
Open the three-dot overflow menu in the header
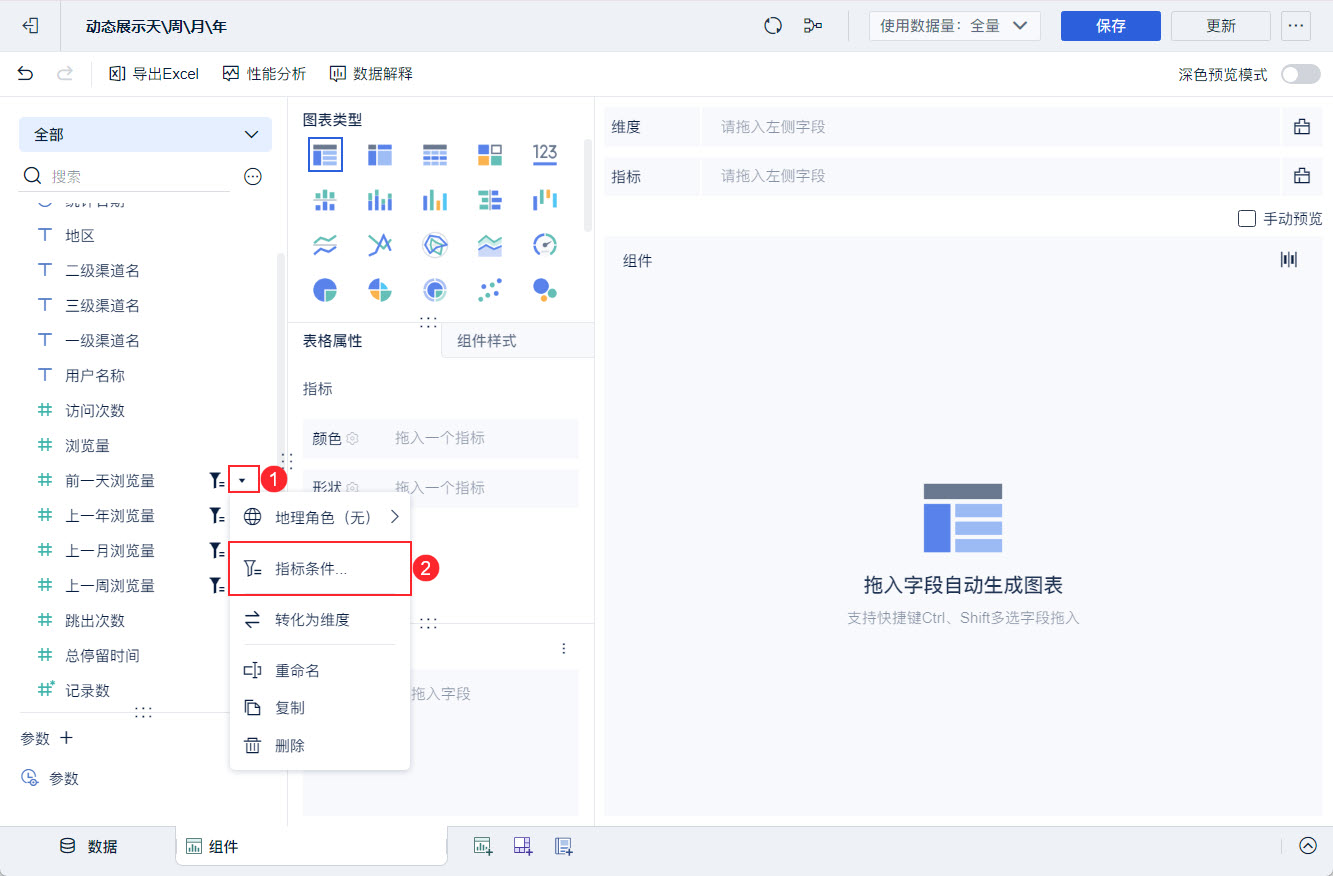tap(1296, 26)
